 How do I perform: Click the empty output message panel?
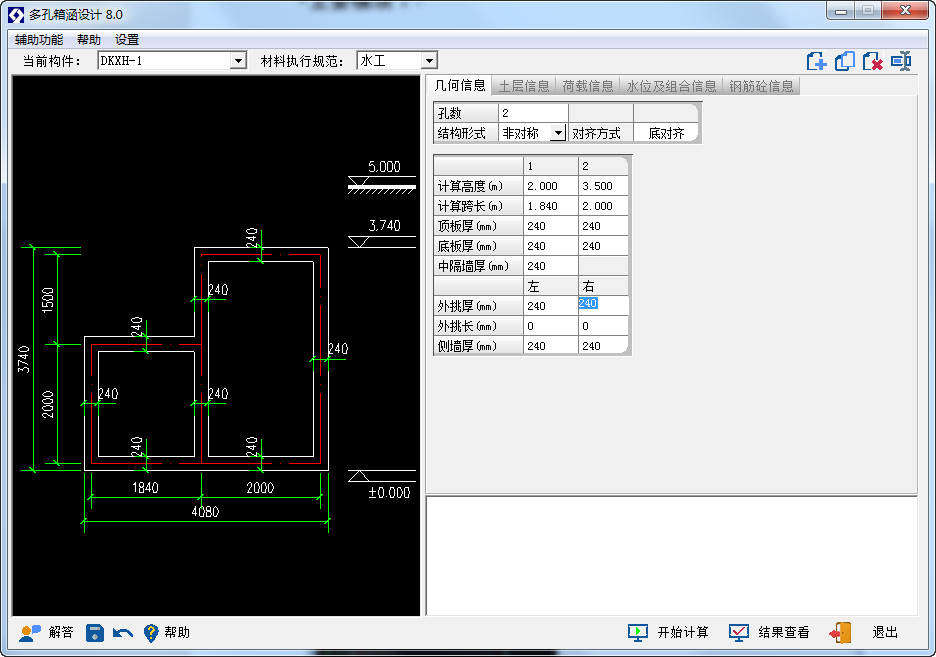click(672, 556)
